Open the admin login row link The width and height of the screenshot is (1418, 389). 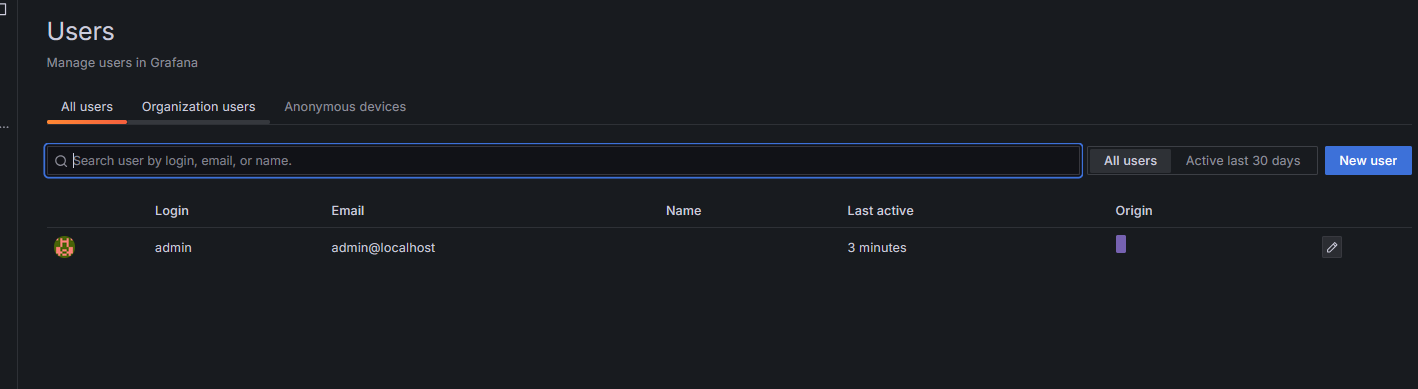click(x=173, y=247)
